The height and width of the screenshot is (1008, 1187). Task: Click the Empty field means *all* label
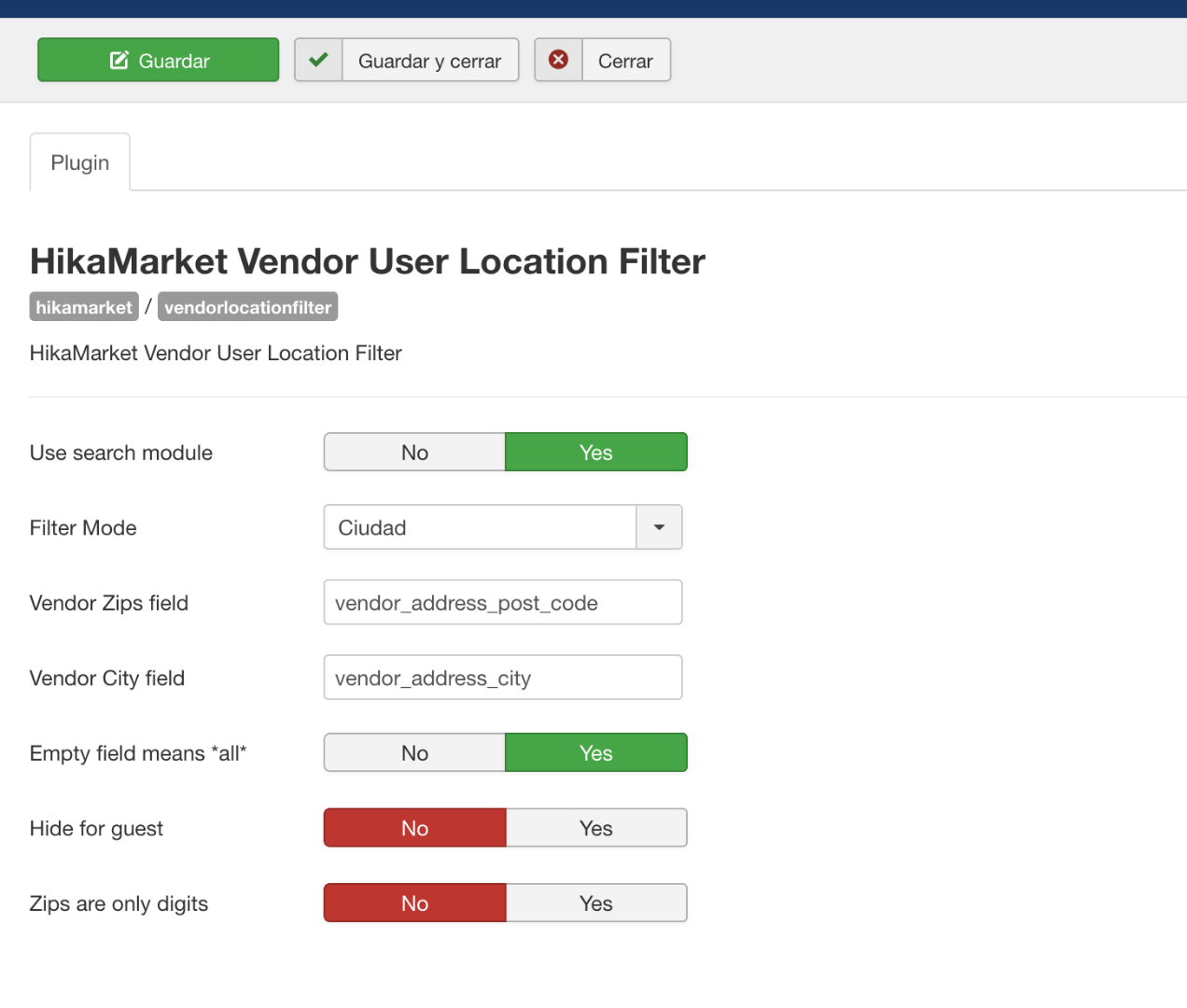(x=138, y=753)
